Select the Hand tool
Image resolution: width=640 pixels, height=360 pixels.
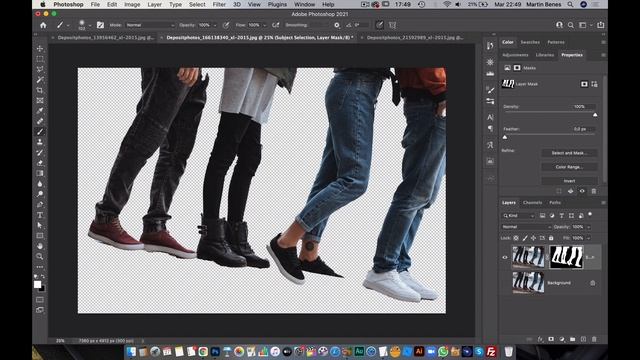click(x=40, y=246)
